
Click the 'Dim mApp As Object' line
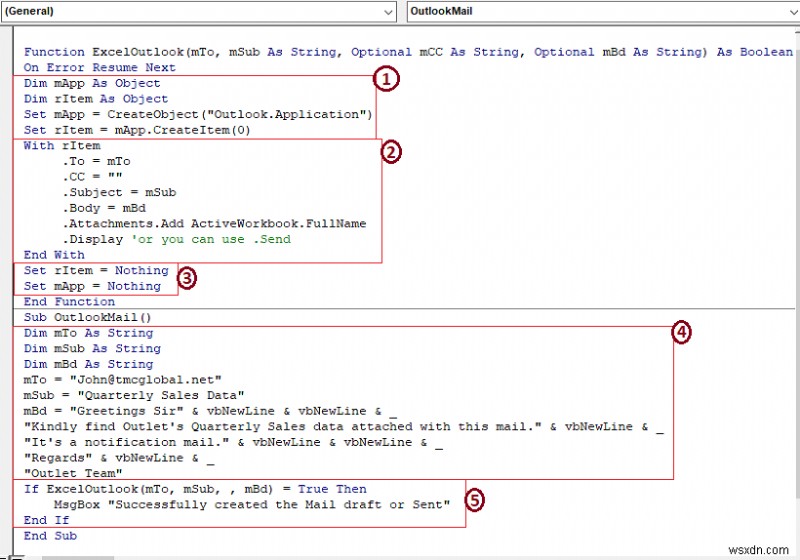pos(92,83)
